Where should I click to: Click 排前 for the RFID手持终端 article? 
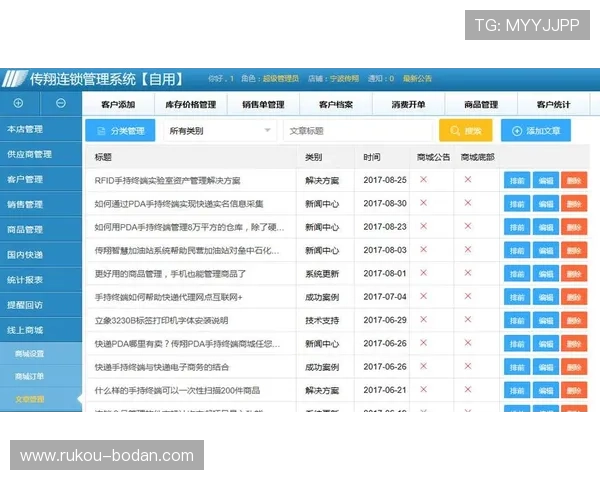pos(517,180)
